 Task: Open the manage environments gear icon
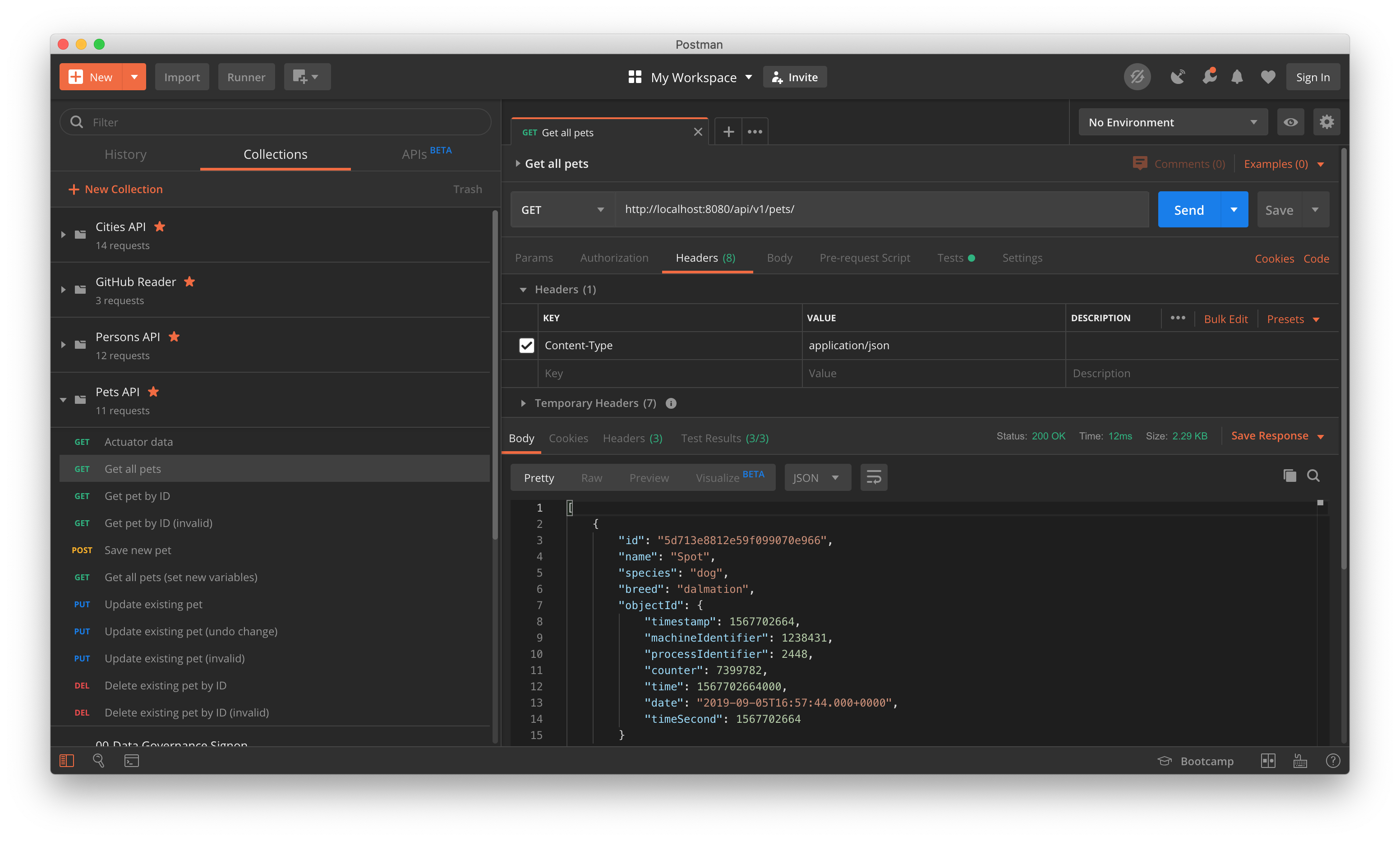[1326, 122]
